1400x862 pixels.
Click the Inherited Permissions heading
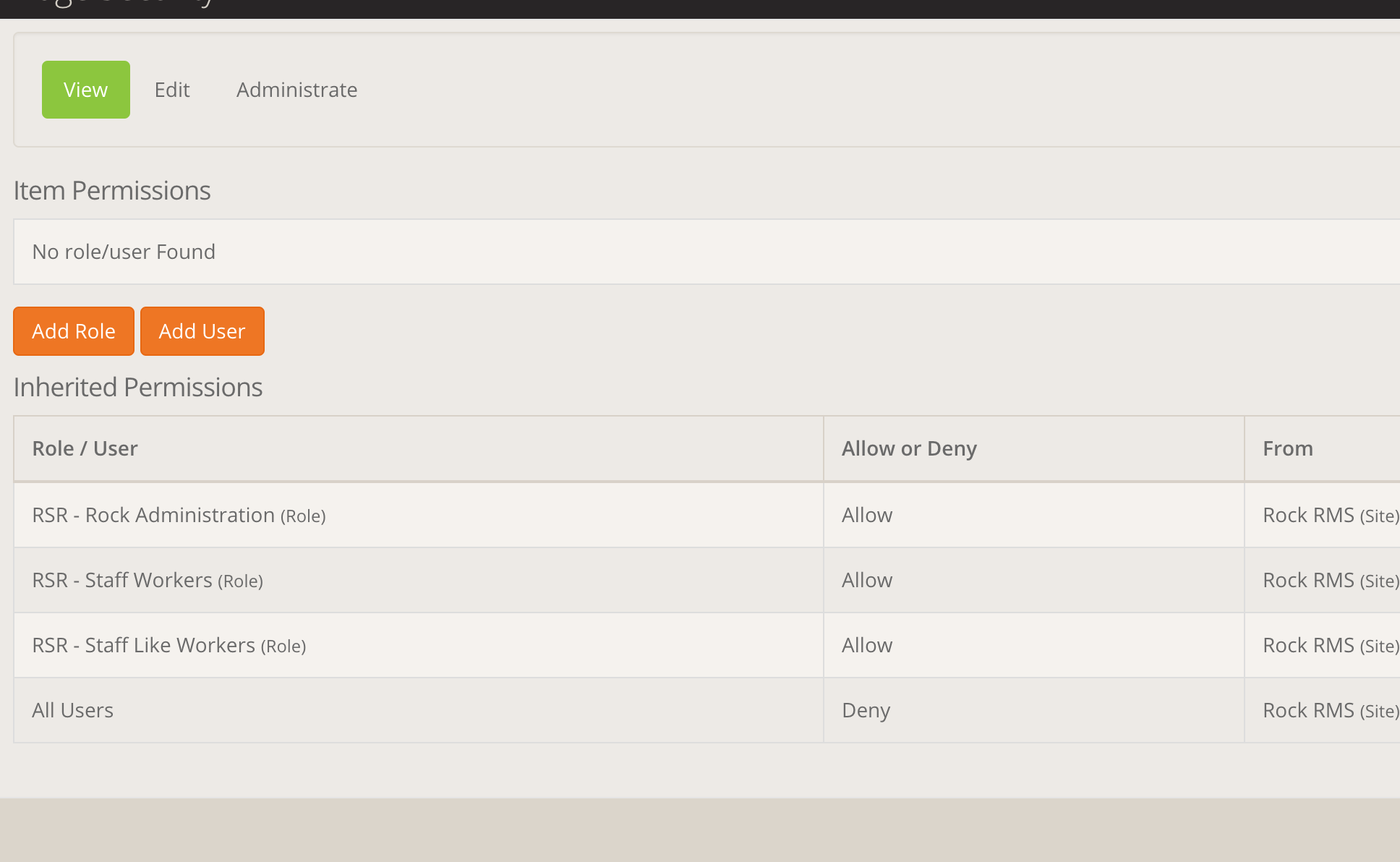coord(138,388)
